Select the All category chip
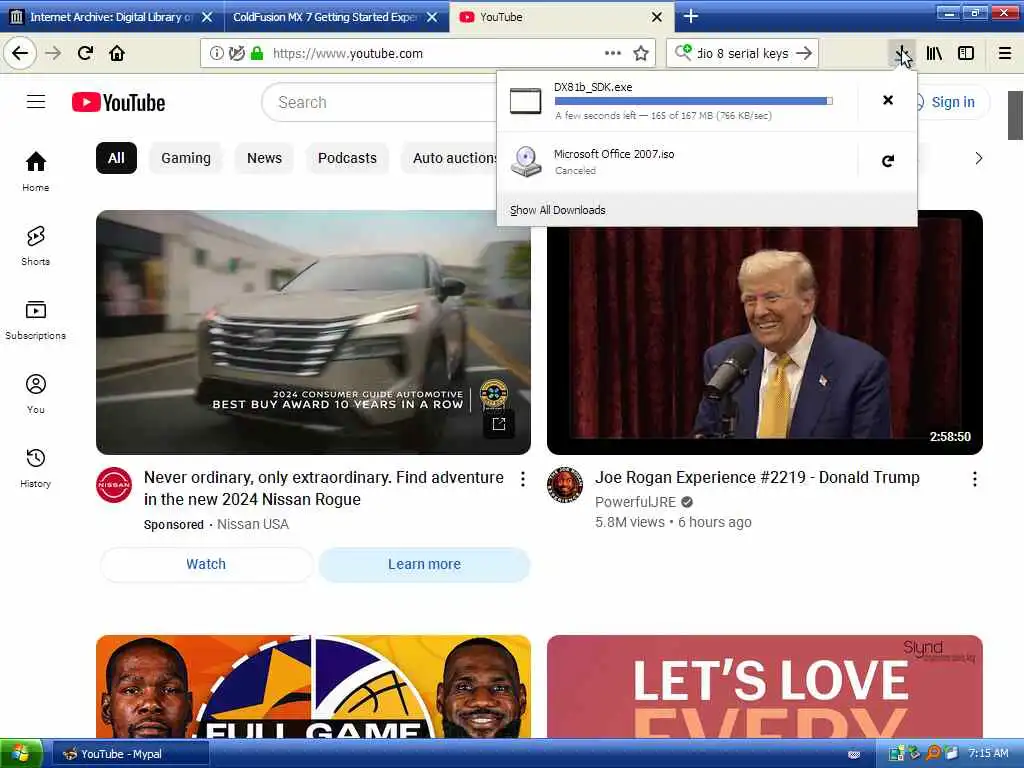This screenshot has height=768, width=1024. click(116, 158)
